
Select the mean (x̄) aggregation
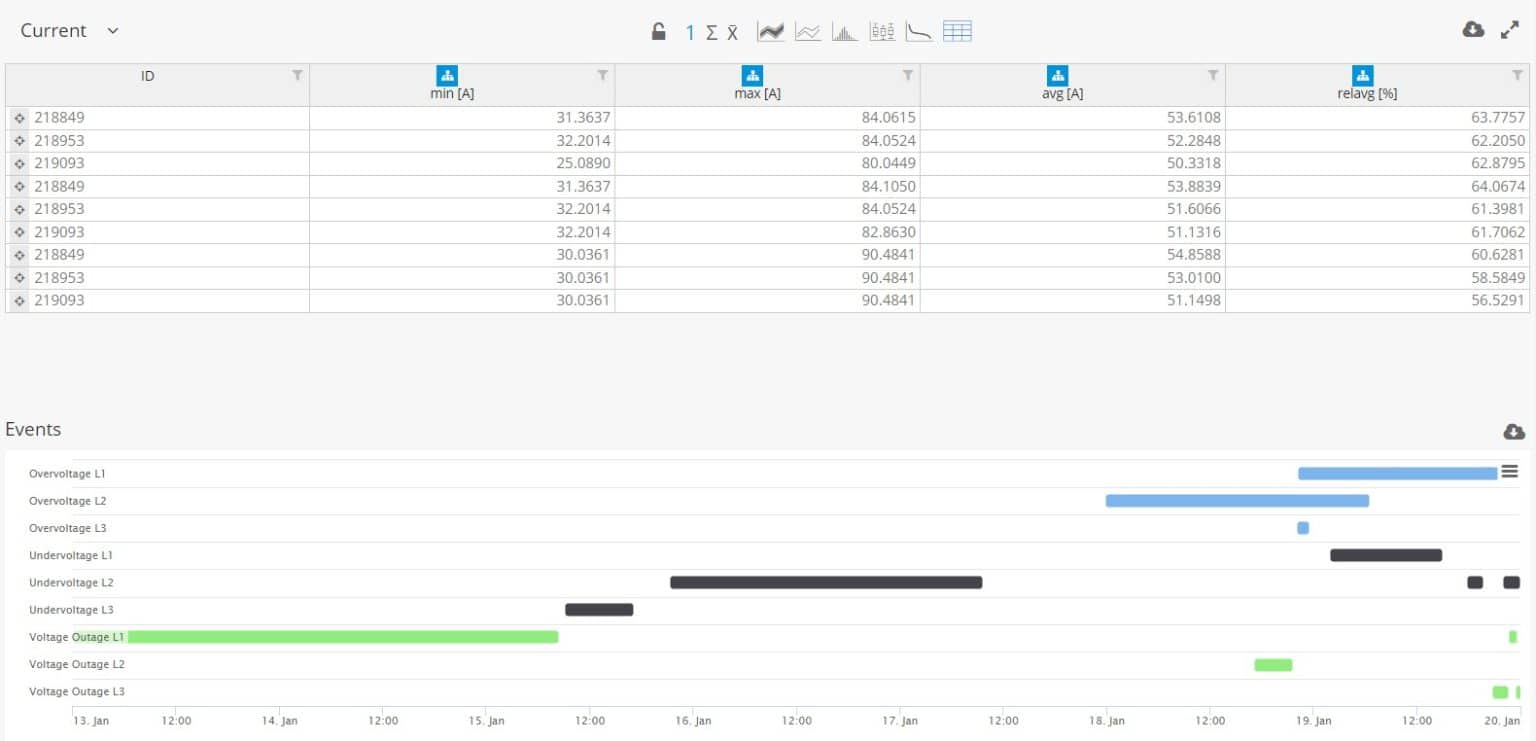[x=733, y=32]
